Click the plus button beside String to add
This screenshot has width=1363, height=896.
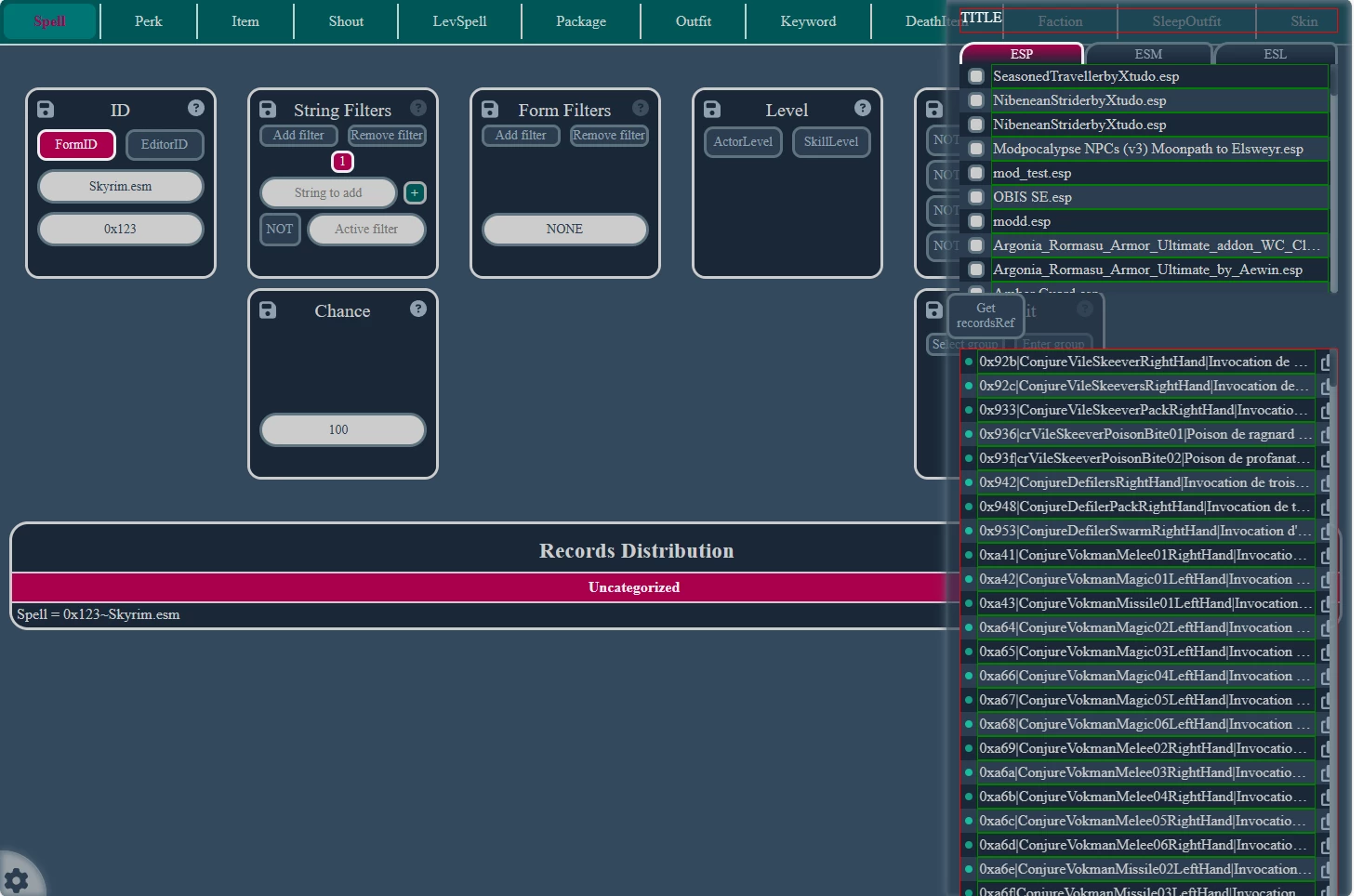(x=415, y=192)
